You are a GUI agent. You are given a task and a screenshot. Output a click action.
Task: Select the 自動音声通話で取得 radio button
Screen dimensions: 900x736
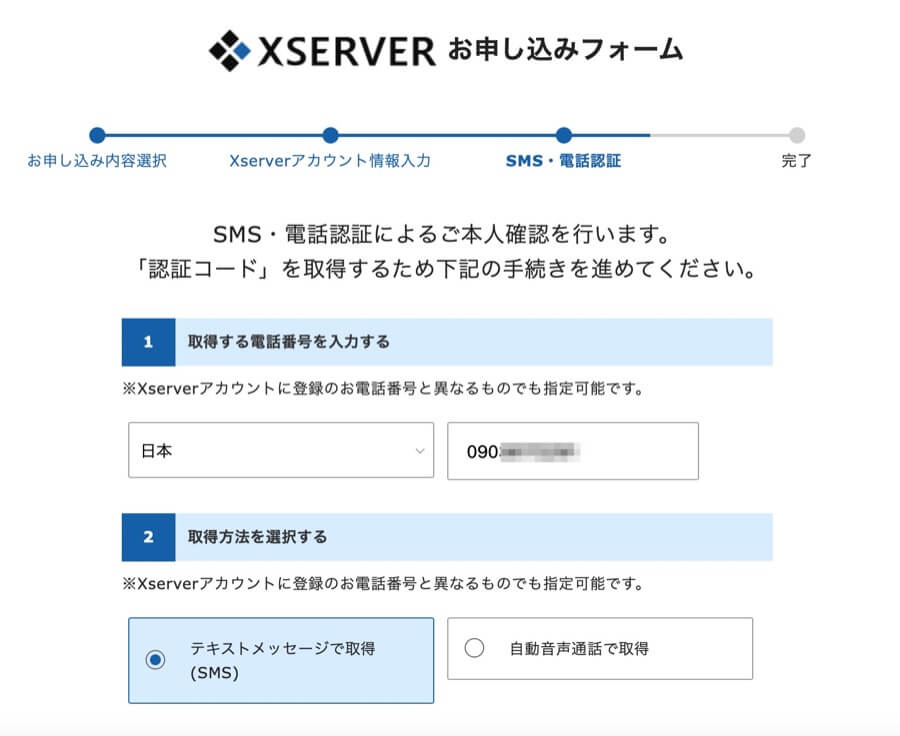(x=474, y=648)
